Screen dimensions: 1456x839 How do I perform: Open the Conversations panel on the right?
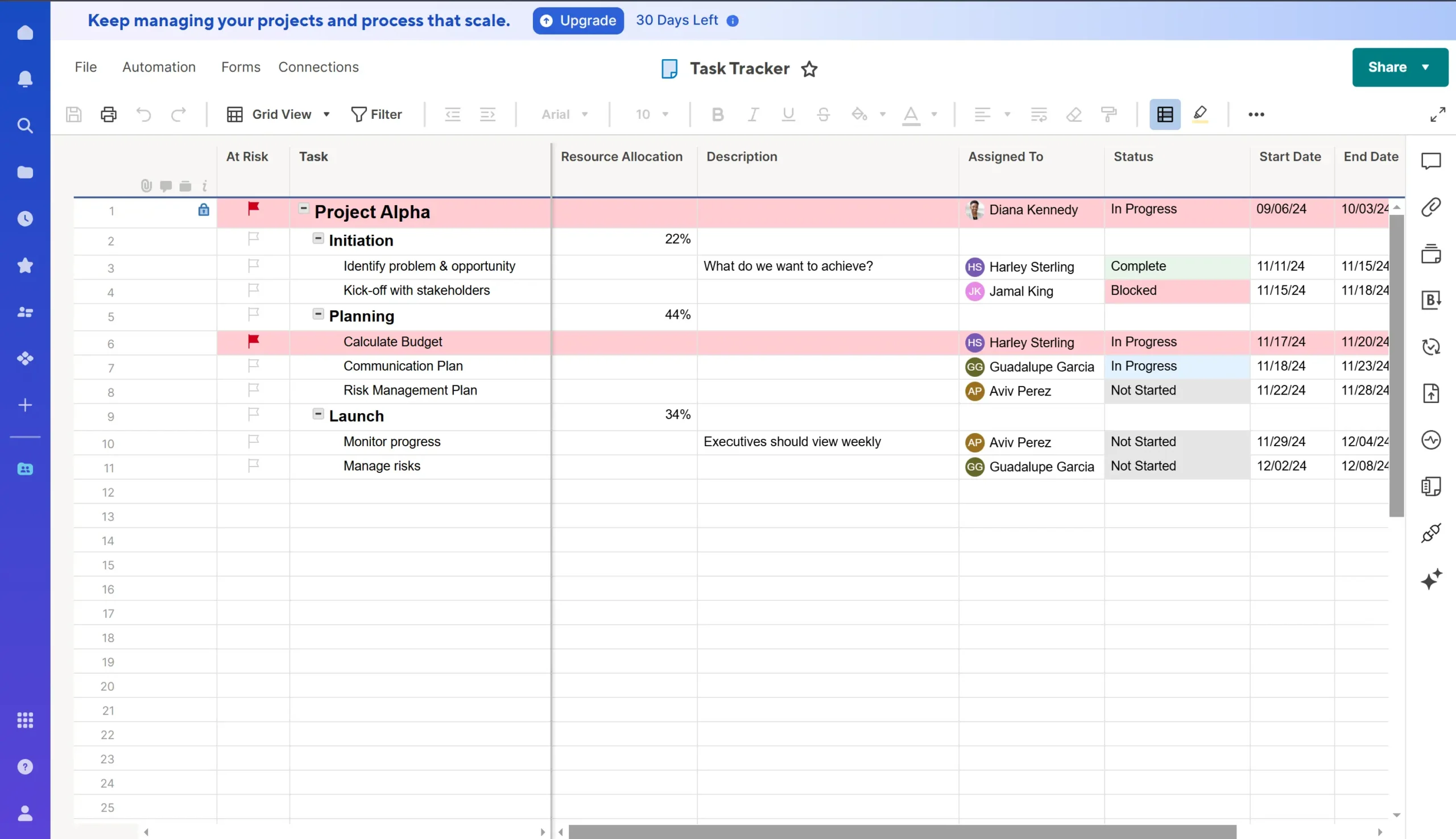[x=1432, y=161]
